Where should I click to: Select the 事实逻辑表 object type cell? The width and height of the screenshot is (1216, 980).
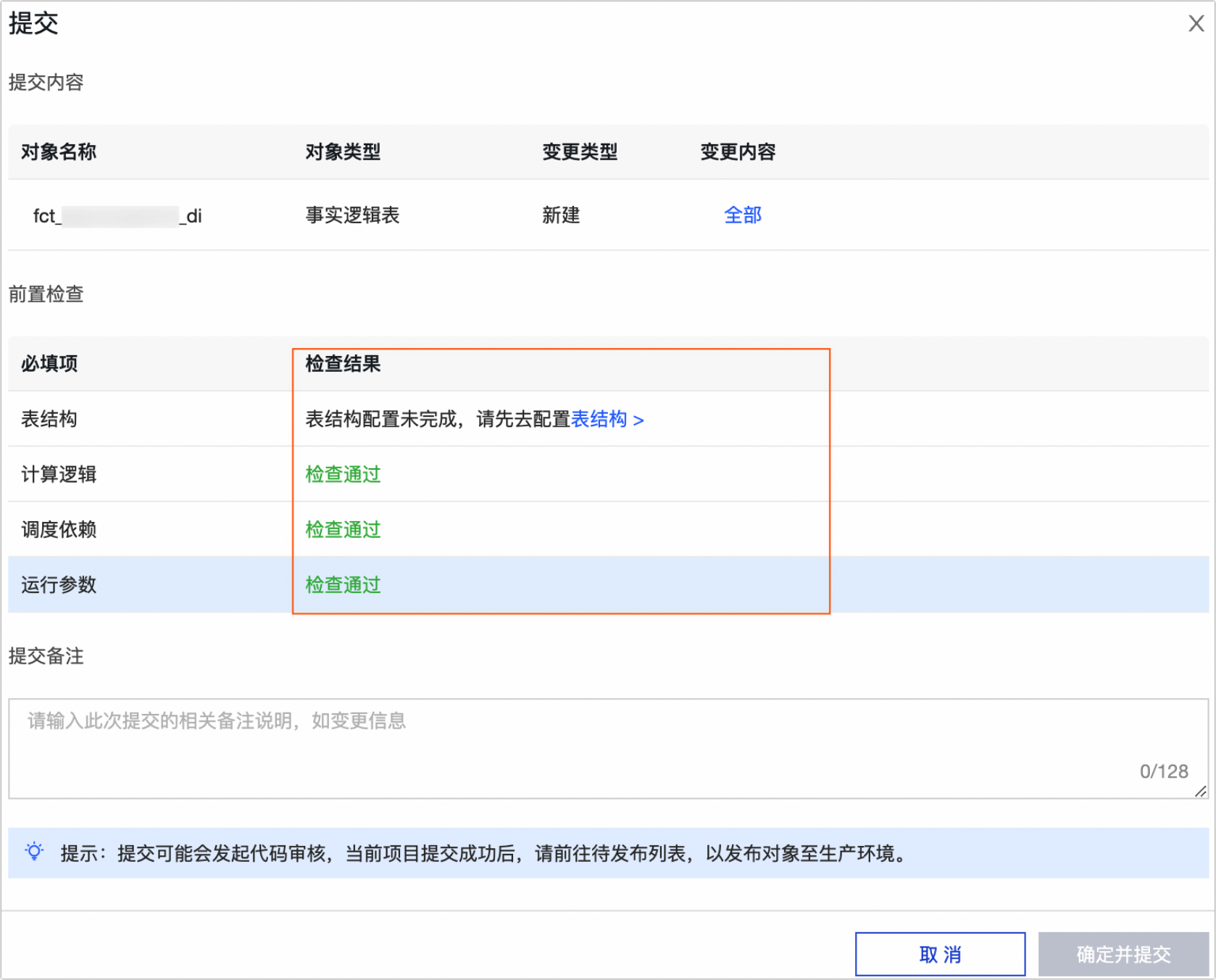(x=352, y=215)
